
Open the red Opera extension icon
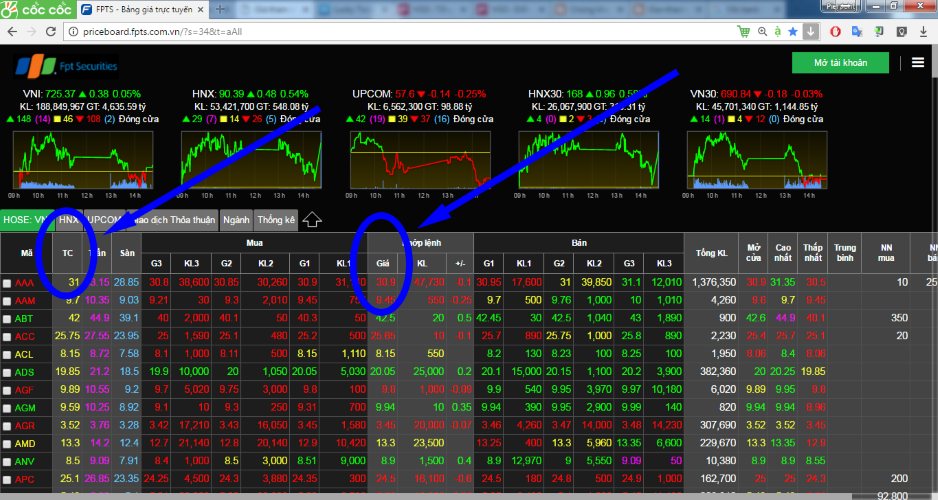[x=835, y=32]
